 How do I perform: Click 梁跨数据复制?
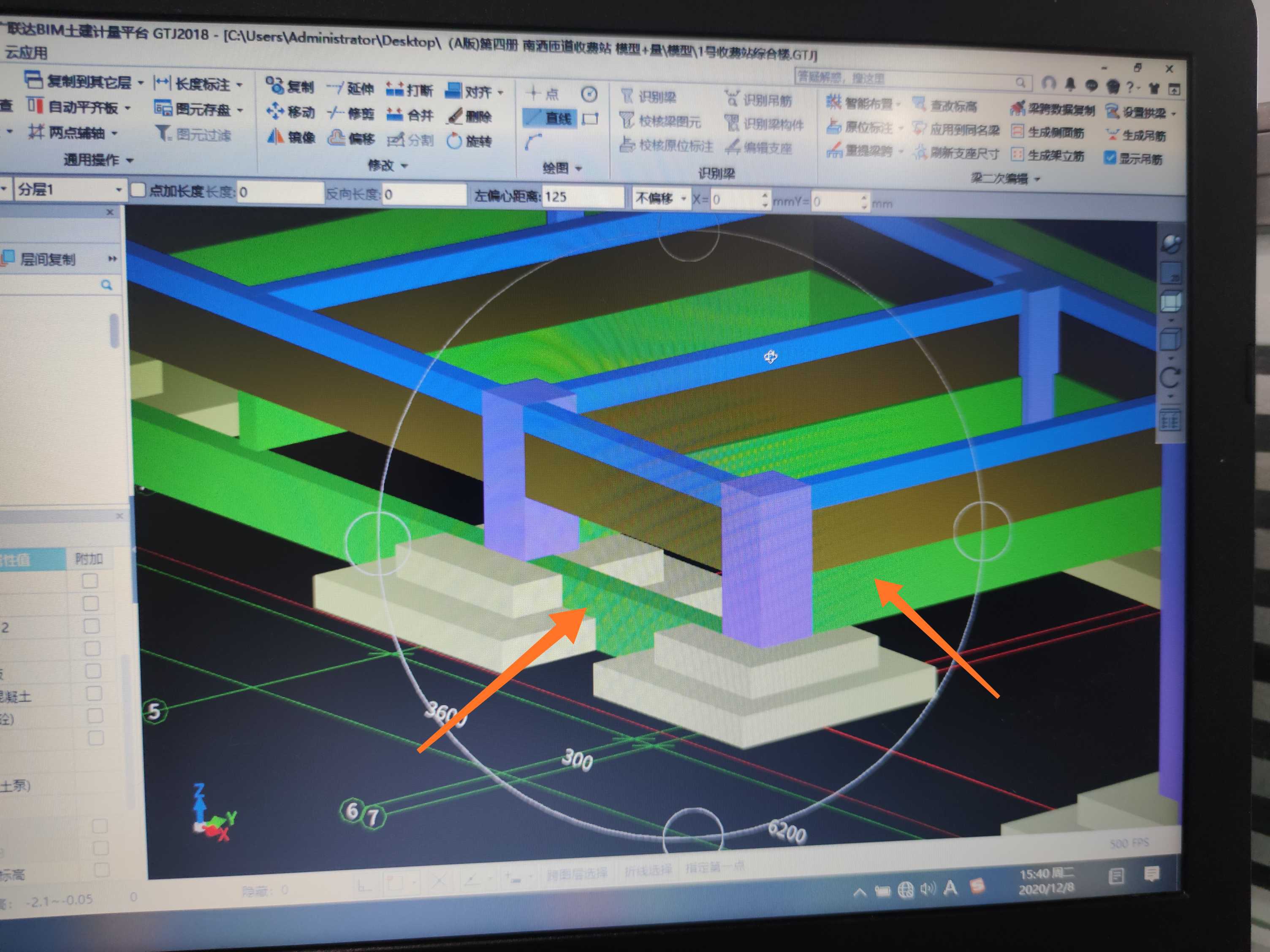pyautogui.click(x=1053, y=109)
